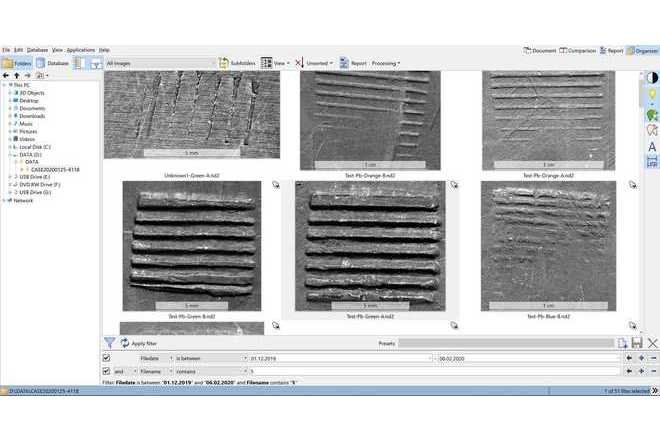This screenshot has width=660, height=440.
Task: Open the Database menu
Action: [x=37, y=50]
